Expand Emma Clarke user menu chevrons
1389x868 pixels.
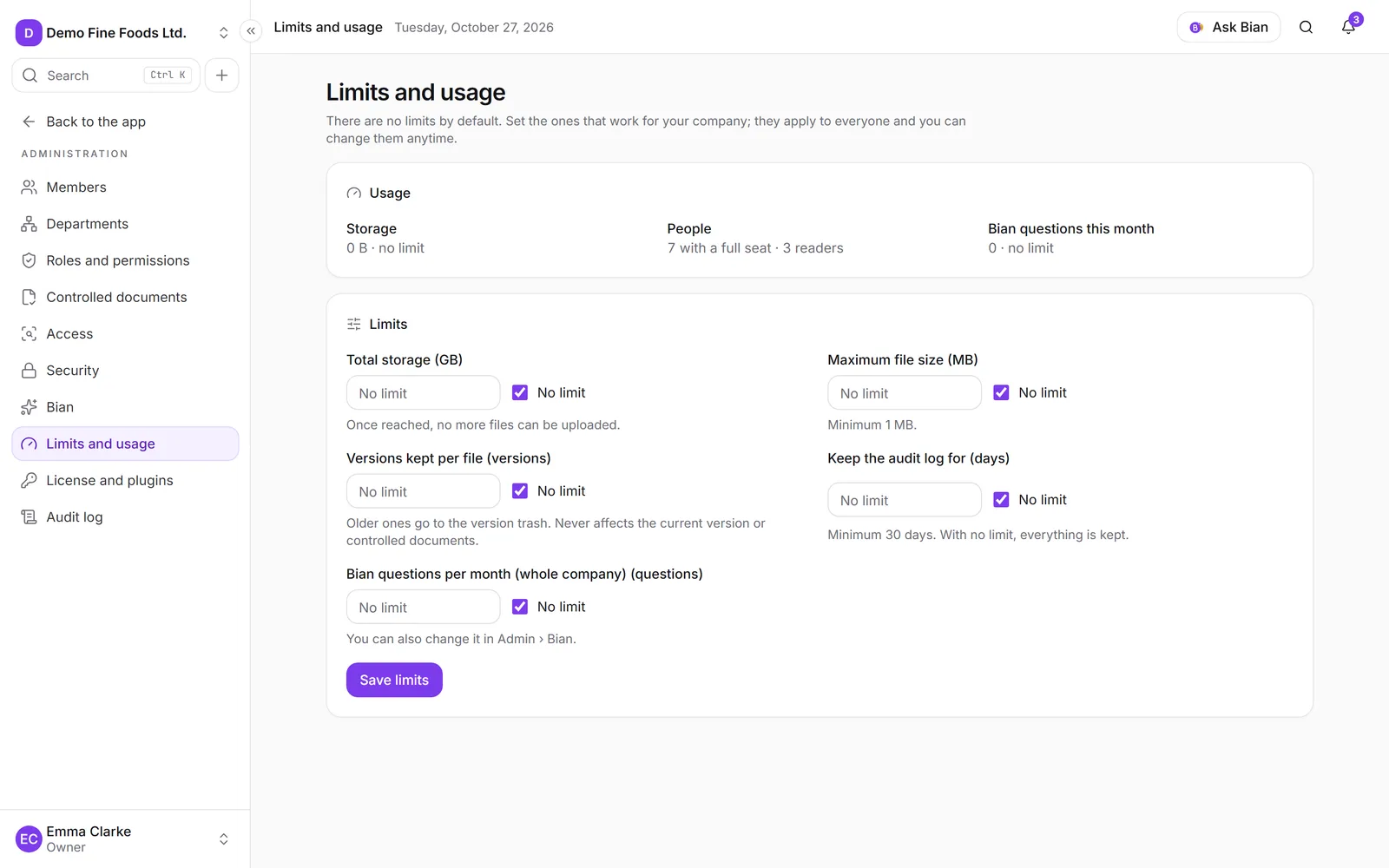(x=223, y=839)
